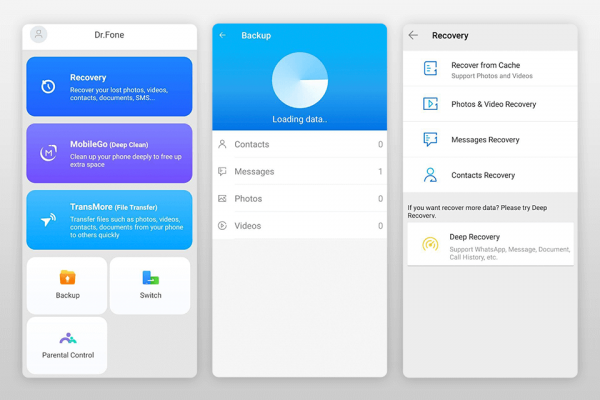Tap the yellow Deep Recovery radar icon

click(430, 244)
